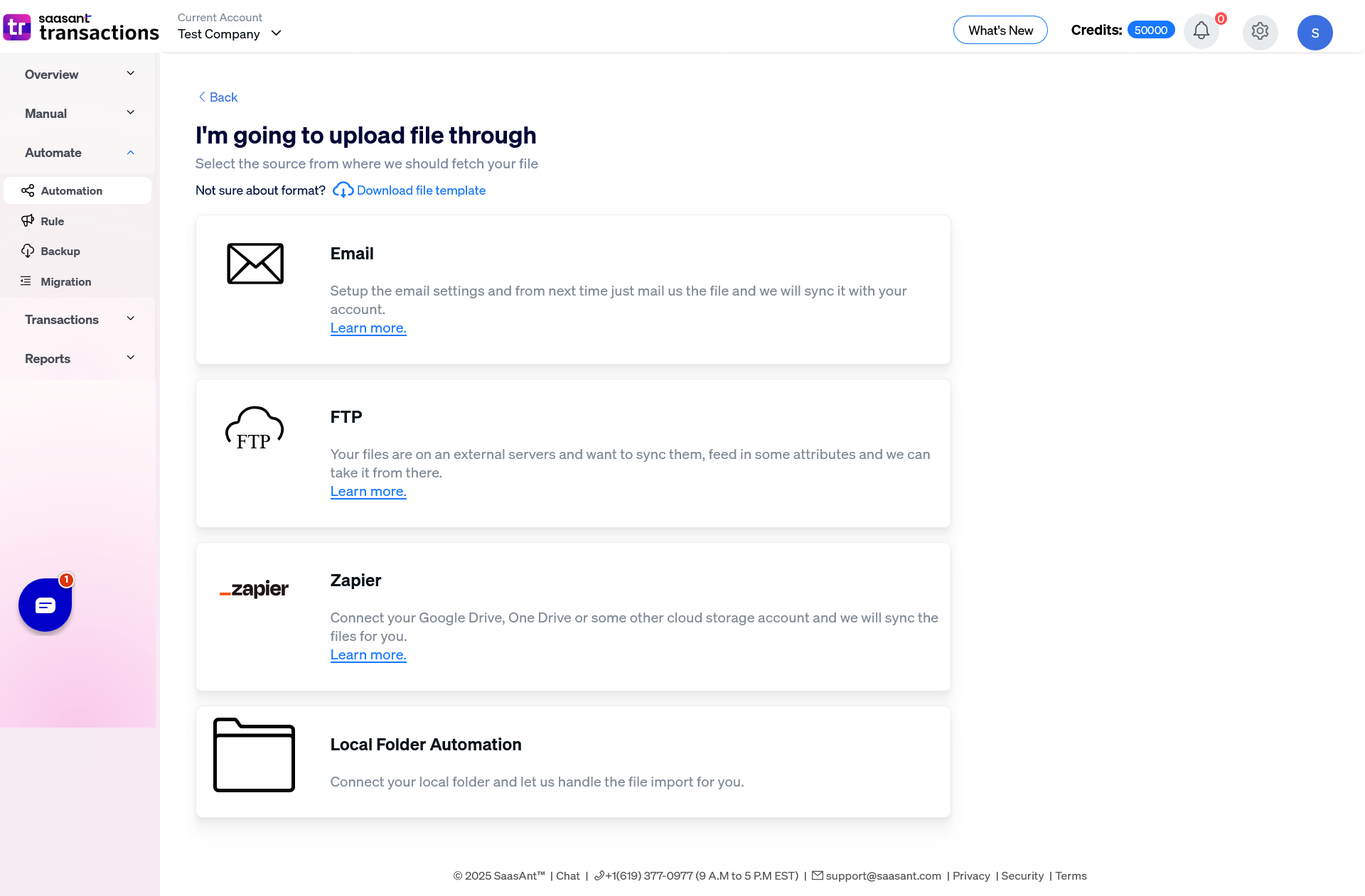Click the Zapier logo icon
1365x896 pixels.
pyautogui.click(x=255, y=589)
